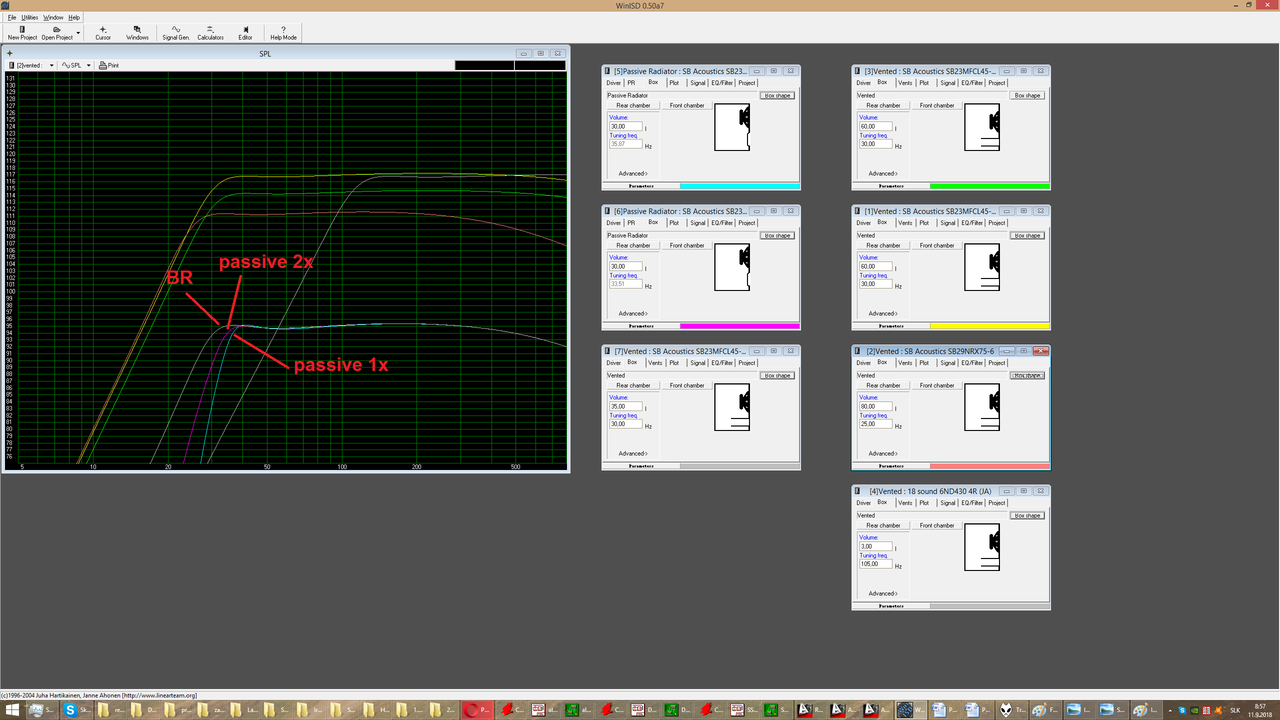Open the Utilities menu
The width and height of the screenshot is (1280, 720).
30,17
